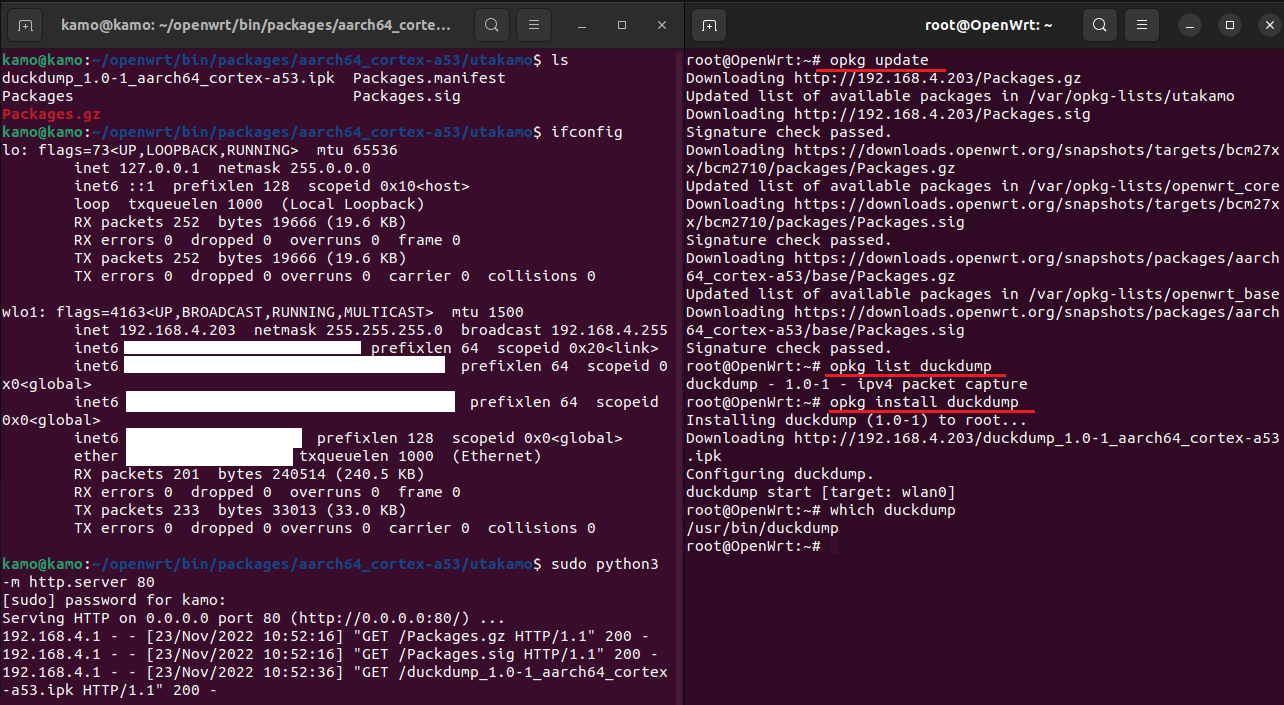Click the kamo@kamo window title text
The image size is (1284, 705).
tap(256, 24)
